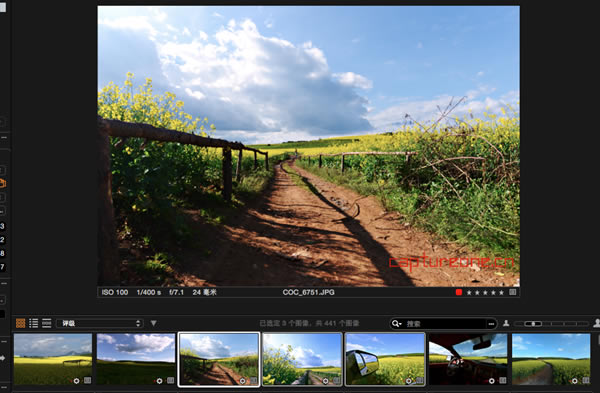Open advanced search ellipsis button
Viewport: 600px width, 393px height.
pyautogui.click(x=491, y=324)
